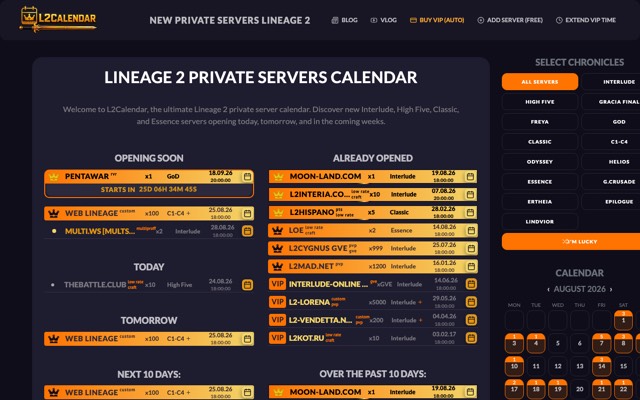
Task: Select the High Five chronicle filter
Action: click(540, 102)
